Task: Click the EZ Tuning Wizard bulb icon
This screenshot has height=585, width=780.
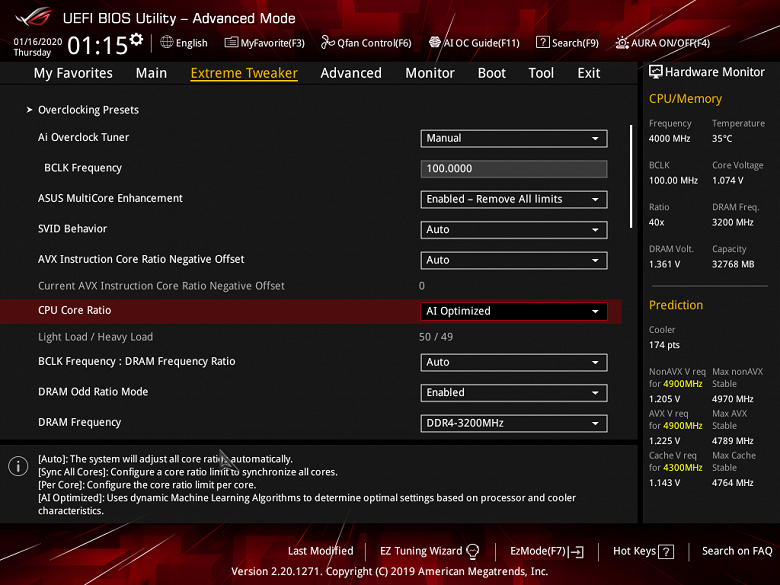Action: pyautogui.click(x=473, y=551)
